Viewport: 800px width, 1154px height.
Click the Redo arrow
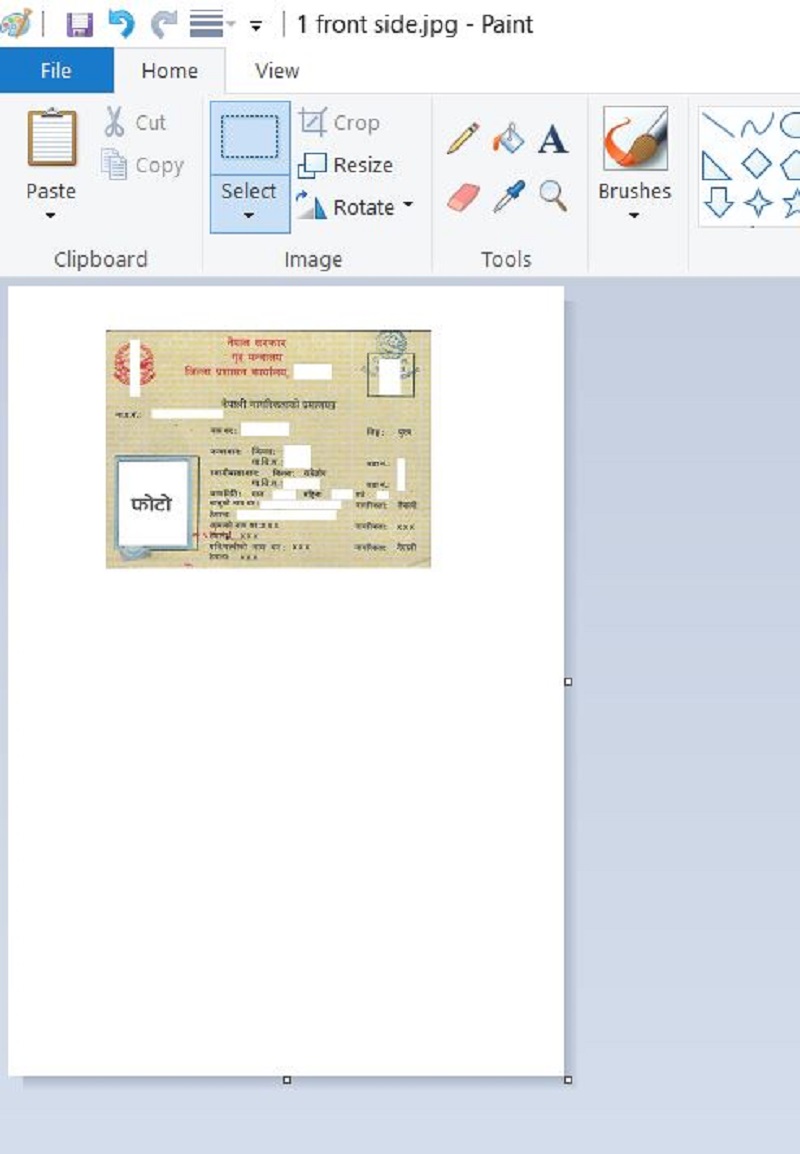163,23
